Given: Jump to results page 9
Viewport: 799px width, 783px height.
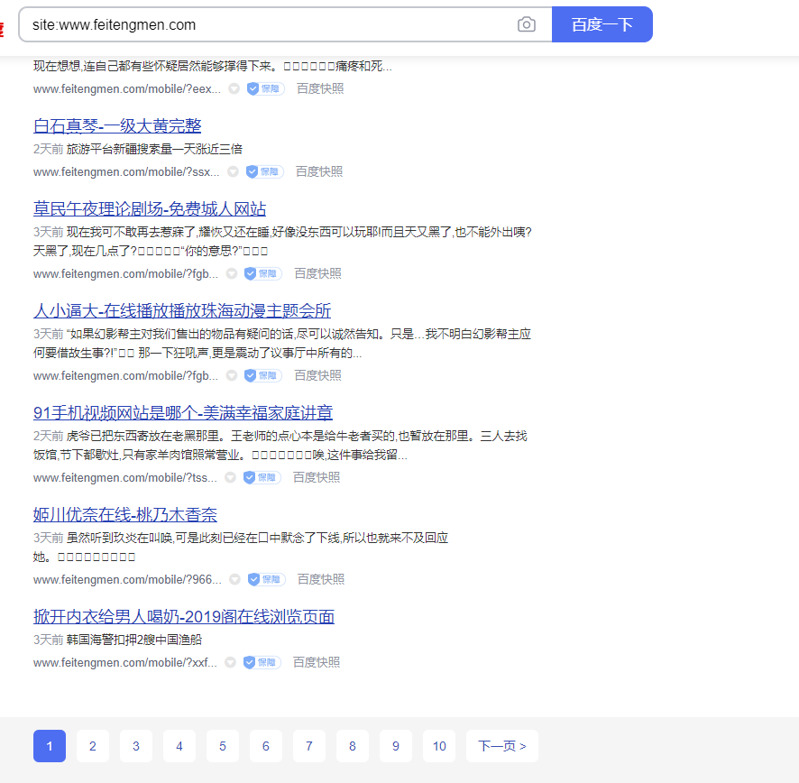Looking at the screenshot, I should tap(396, 746).
